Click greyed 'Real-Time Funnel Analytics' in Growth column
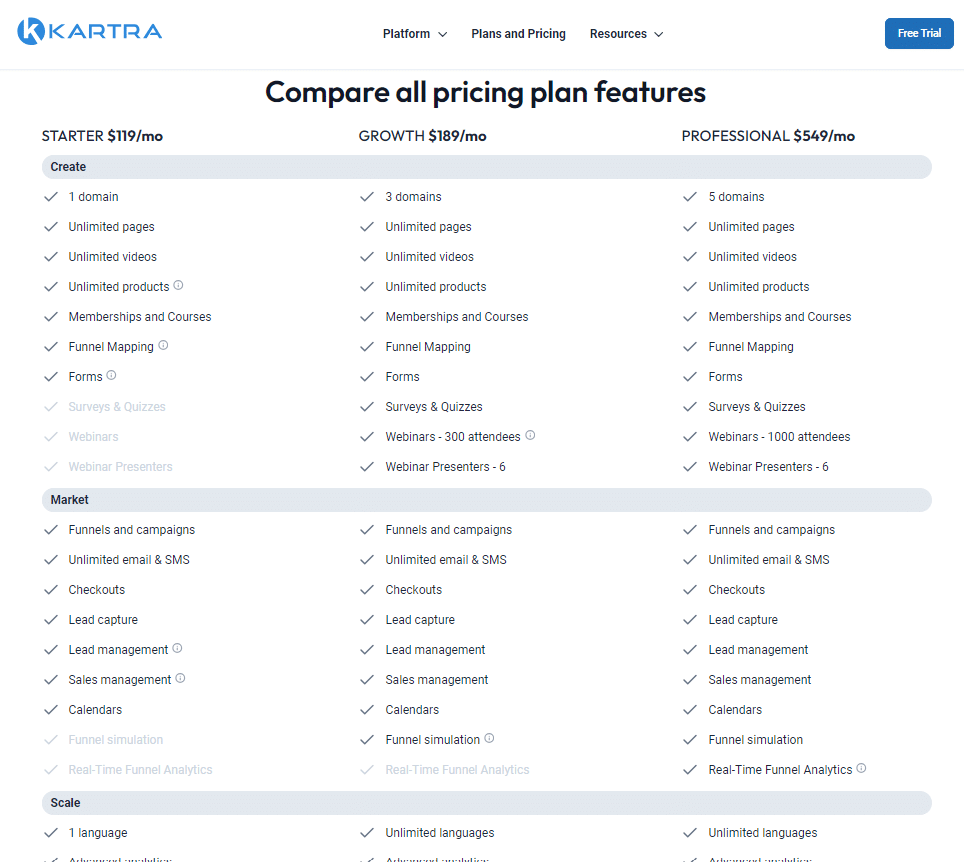964x862 pixels. coord(457,770)
